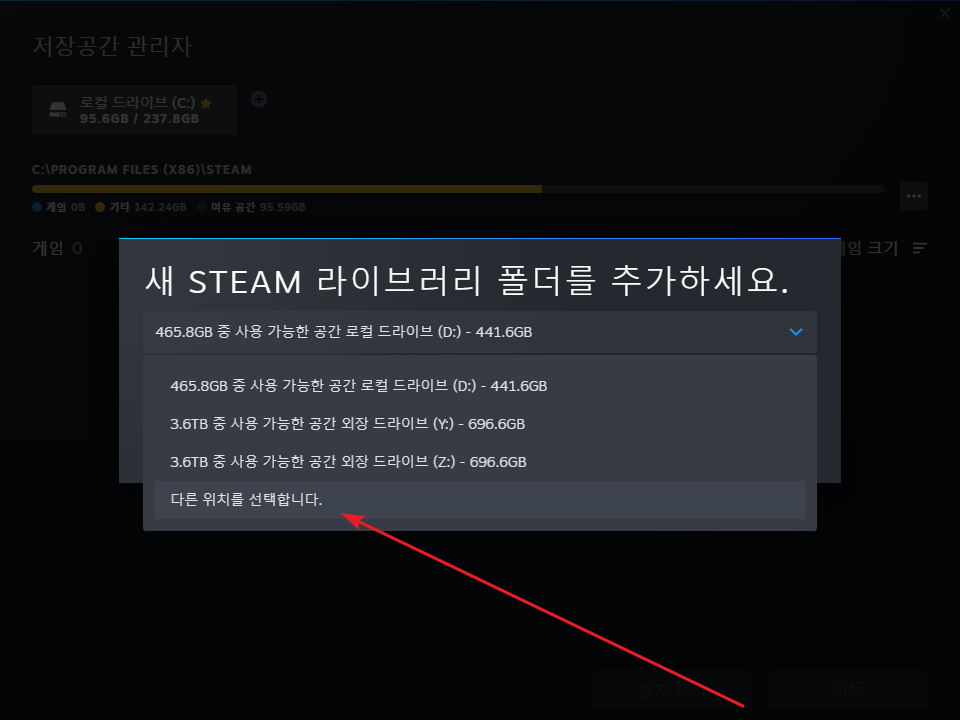Click the sort icon beside 게임 크기
960x720 pixels.
click(920, 248)
